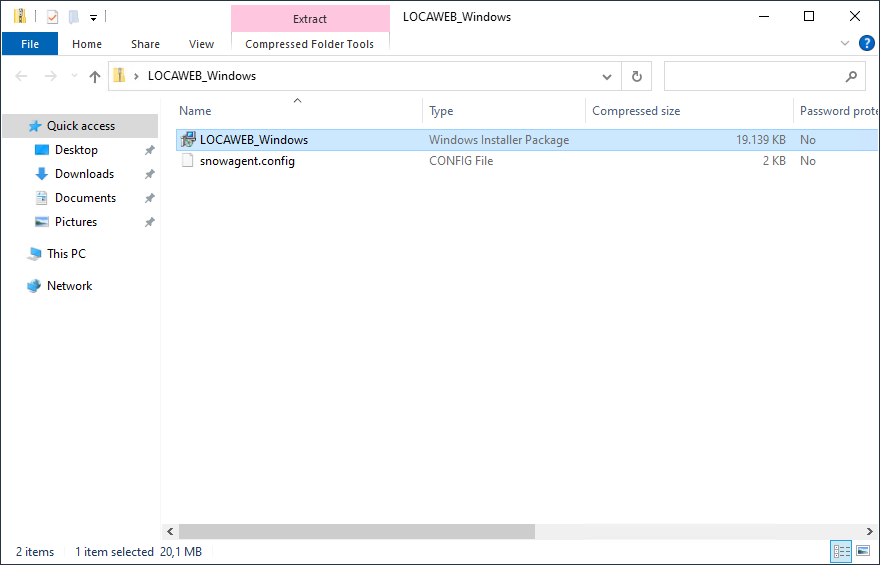Click the horizontal scrollbar right arrow

[x=869, y=531]
